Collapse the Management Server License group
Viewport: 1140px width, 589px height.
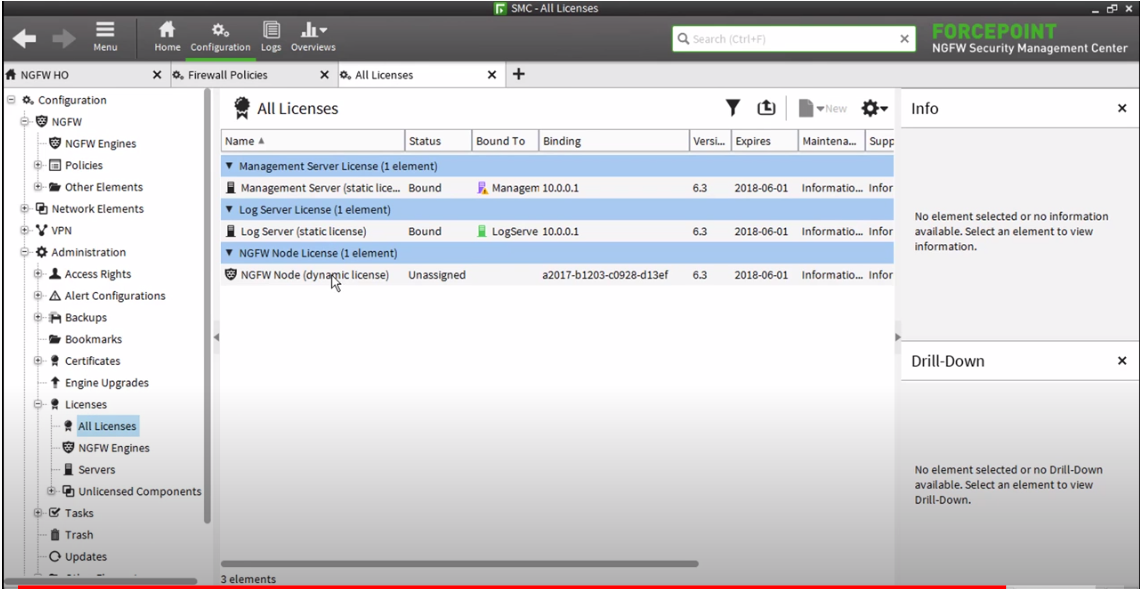click(230, 166)
